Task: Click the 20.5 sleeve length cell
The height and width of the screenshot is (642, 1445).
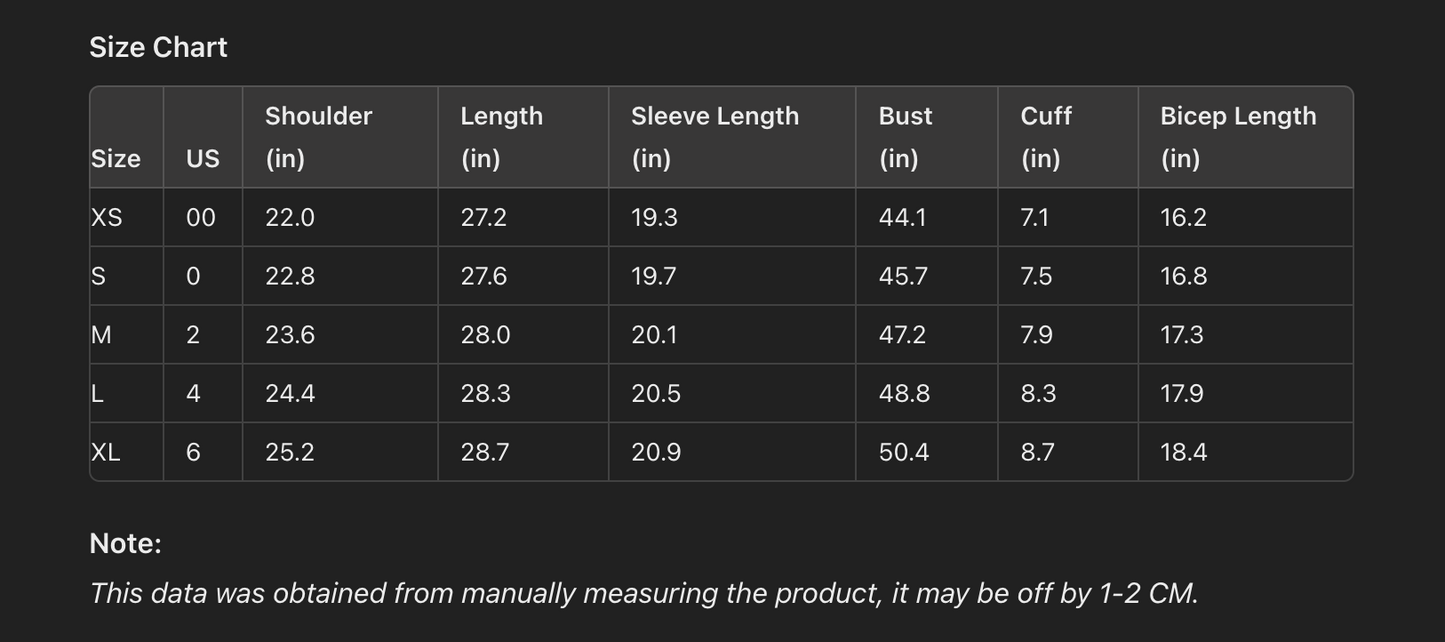Action: [x=656, y=394]
